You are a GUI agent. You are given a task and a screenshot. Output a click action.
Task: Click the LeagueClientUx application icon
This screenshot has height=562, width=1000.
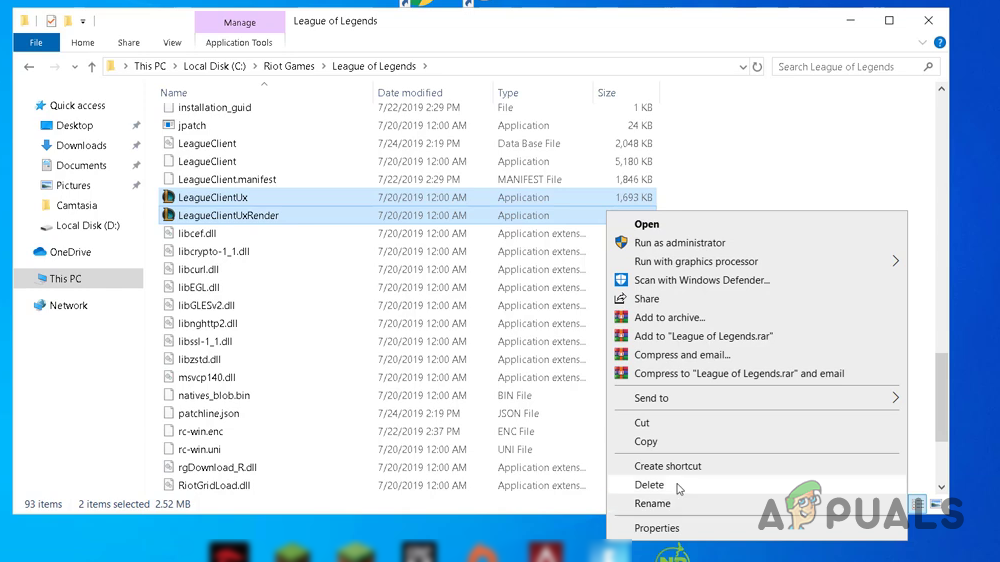click(169, 198)
